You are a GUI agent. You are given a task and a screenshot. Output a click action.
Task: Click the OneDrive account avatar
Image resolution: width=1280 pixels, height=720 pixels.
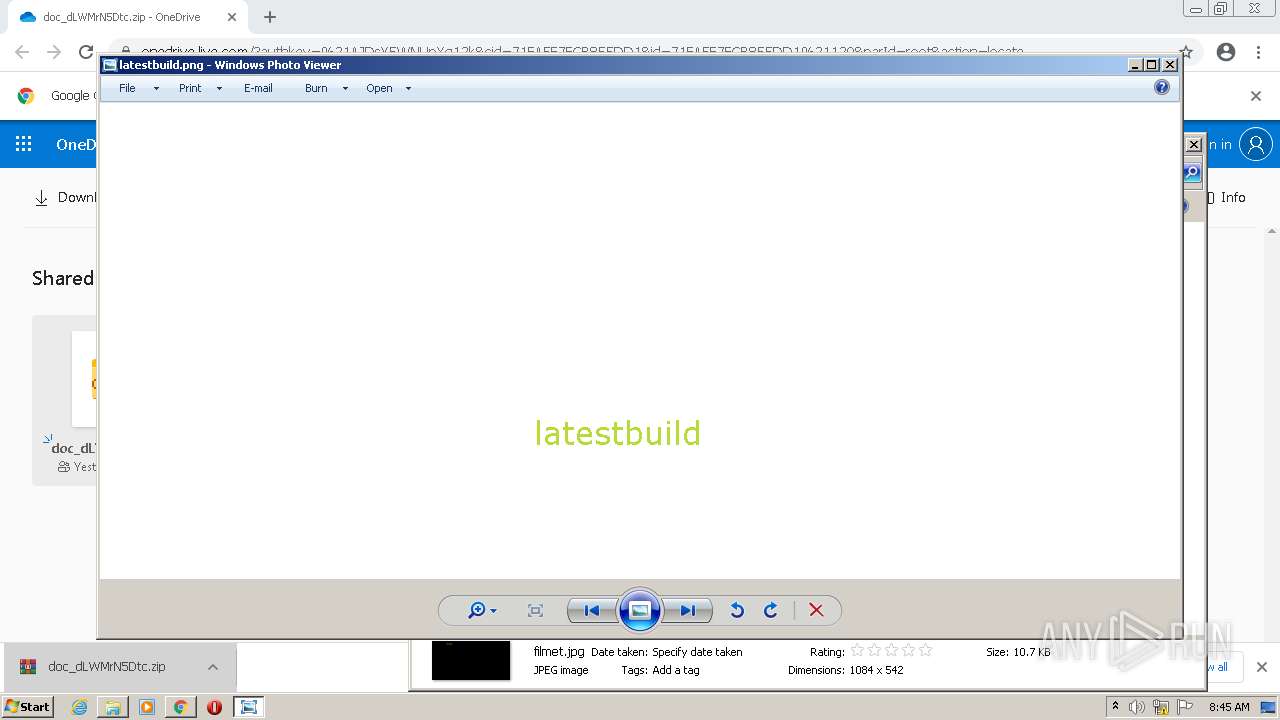[x=1256, y=144]
